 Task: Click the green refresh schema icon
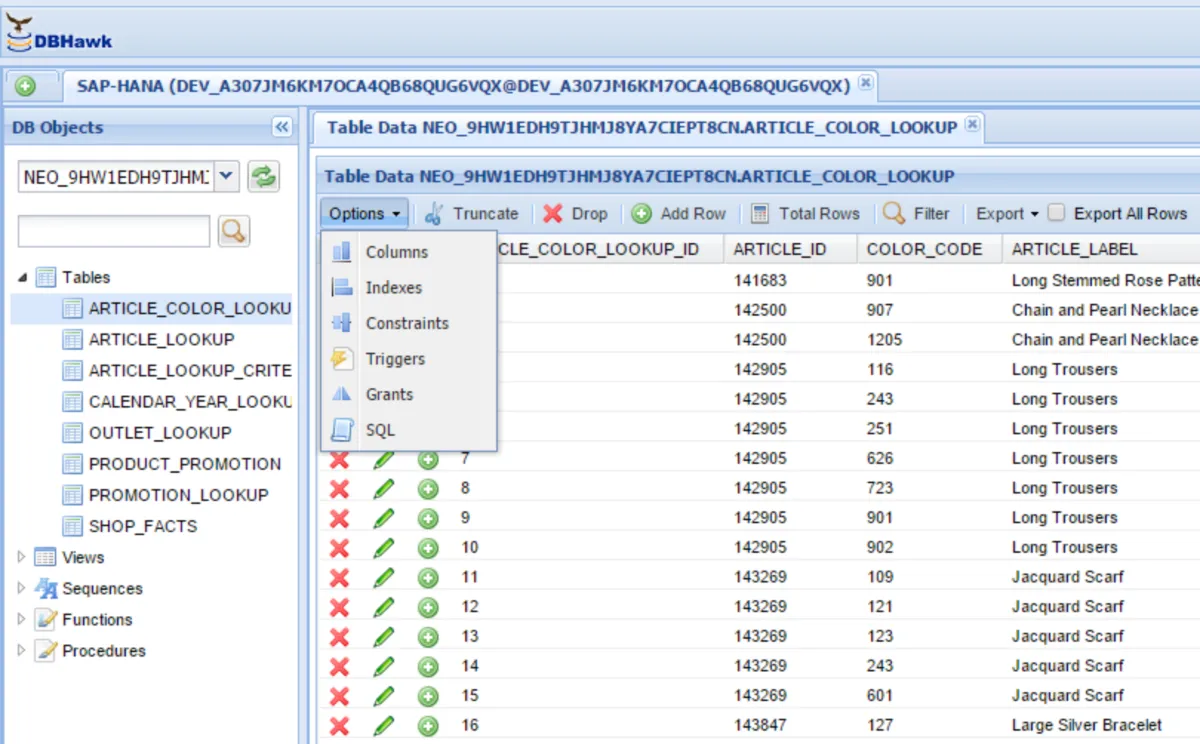point(263,177)
